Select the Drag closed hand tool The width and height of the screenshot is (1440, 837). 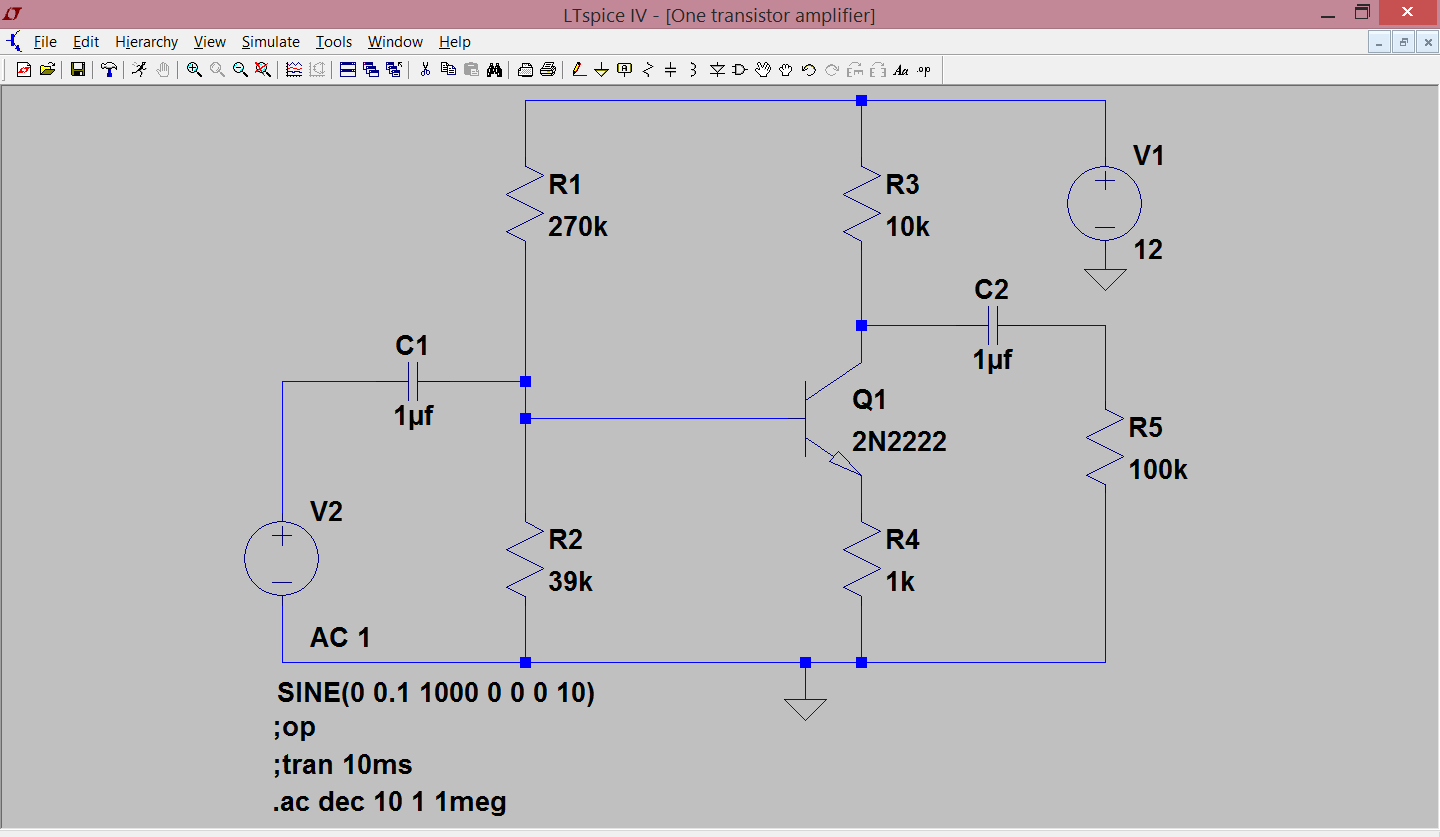(x=786, y=70)
